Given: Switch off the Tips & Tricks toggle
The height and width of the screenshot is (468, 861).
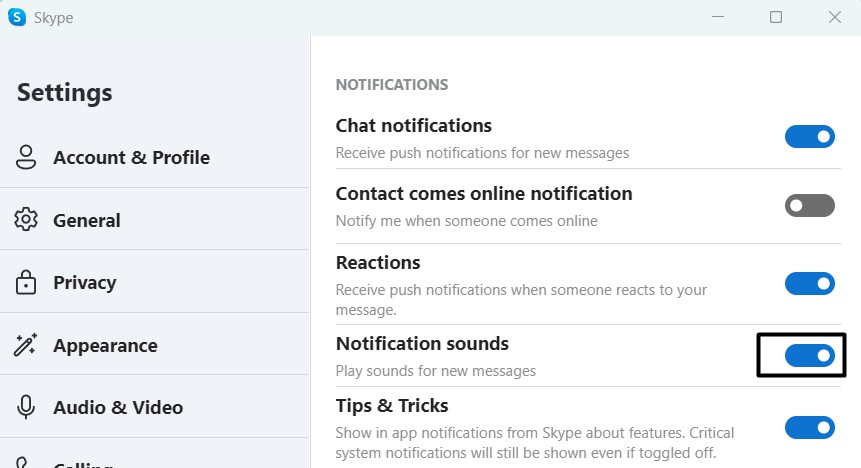Looking at the screenshot, I should coord(809,428).
